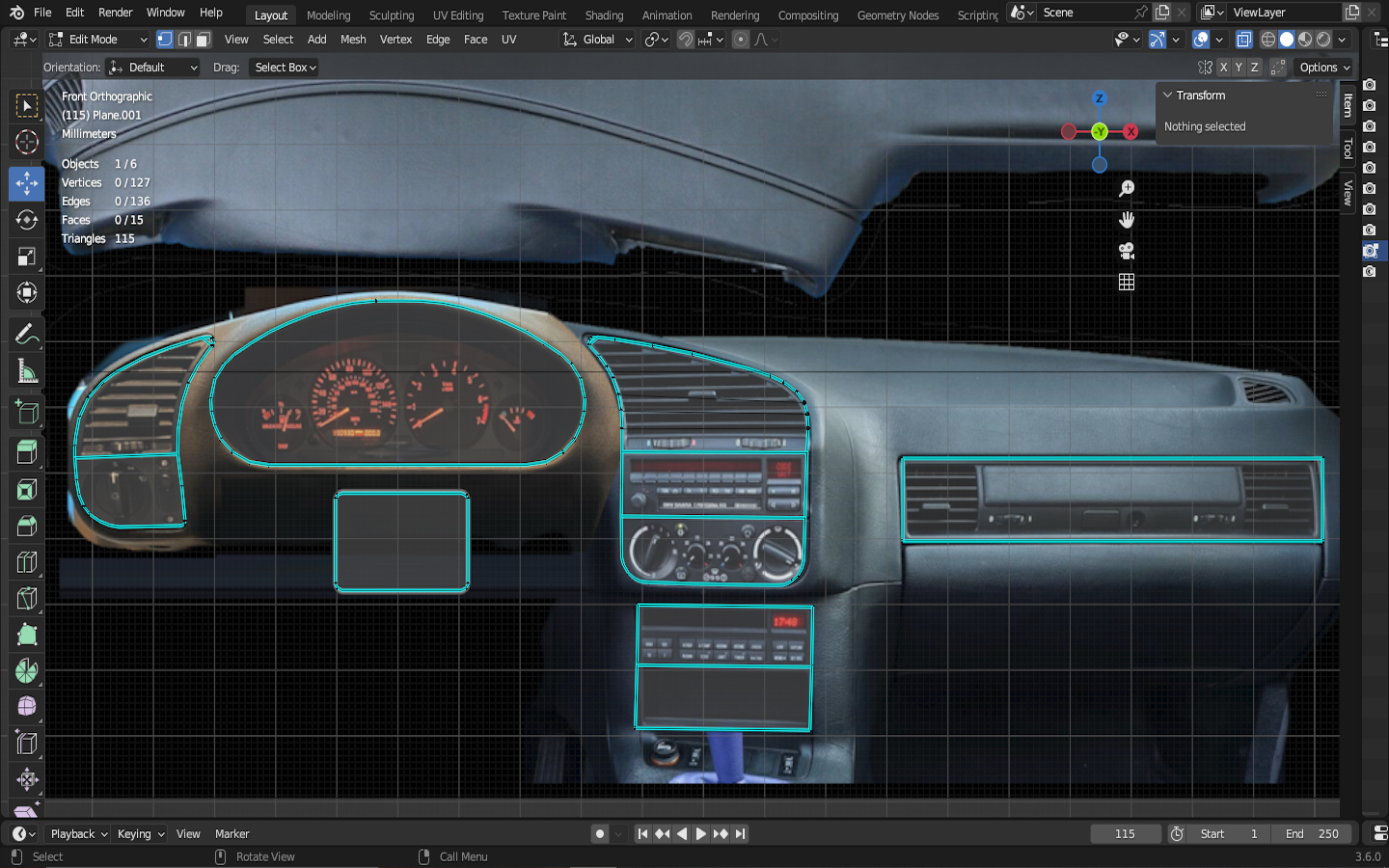Expand the Options dropdown

coord(1324,68)
